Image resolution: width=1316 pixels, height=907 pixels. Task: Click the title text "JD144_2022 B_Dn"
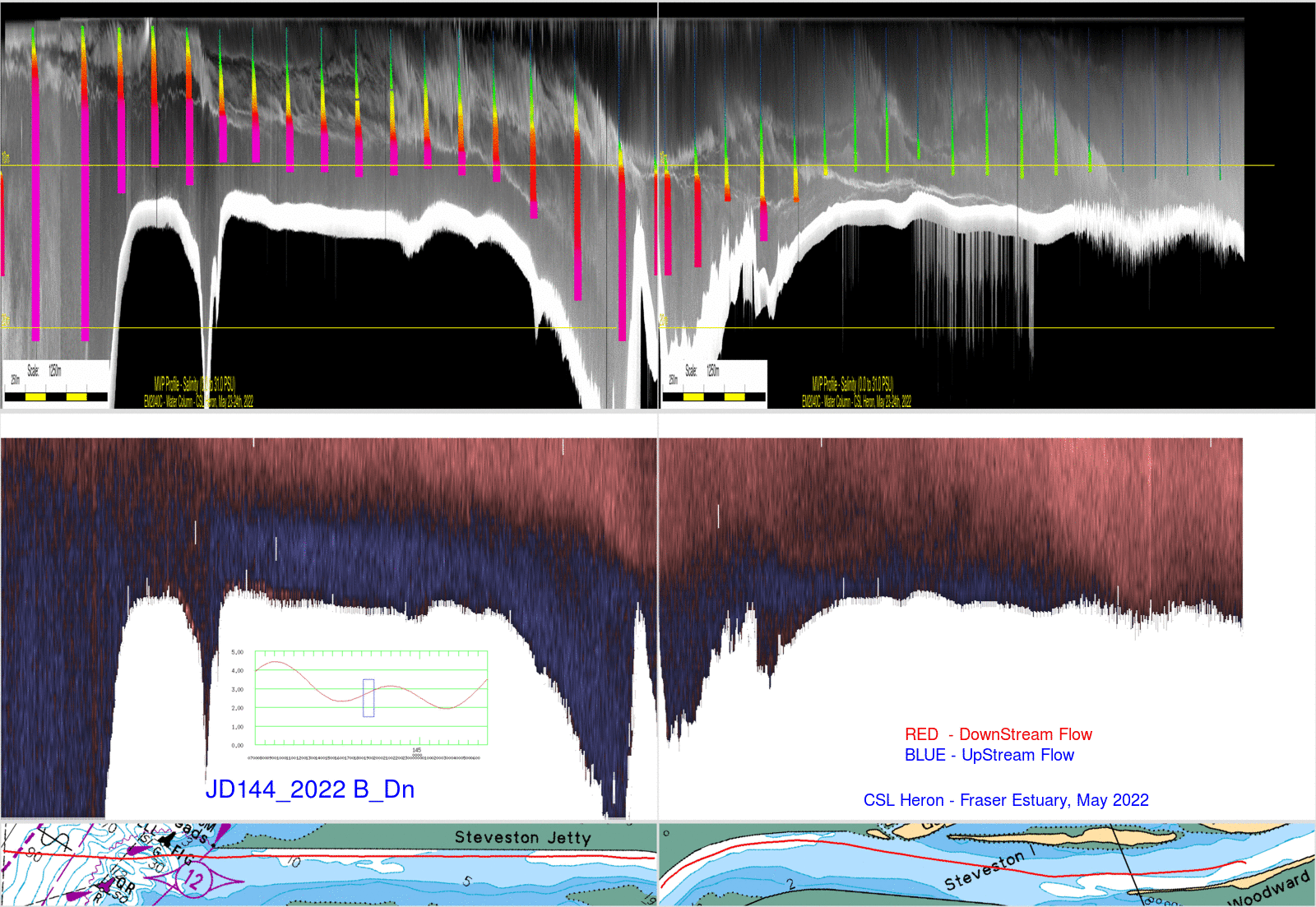pyautogui.click(x=309, y=789)
